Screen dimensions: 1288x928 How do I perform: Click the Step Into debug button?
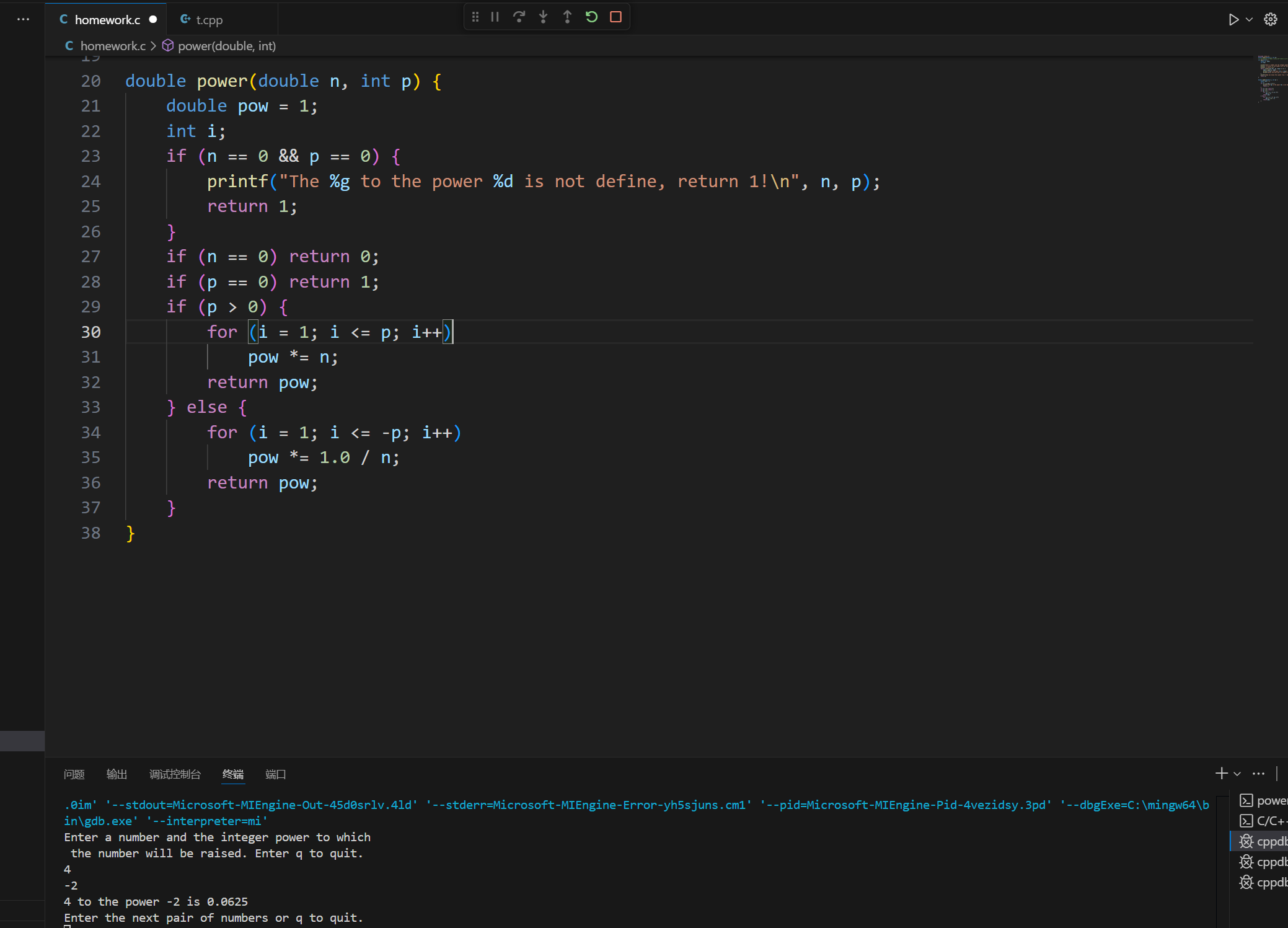543,17
